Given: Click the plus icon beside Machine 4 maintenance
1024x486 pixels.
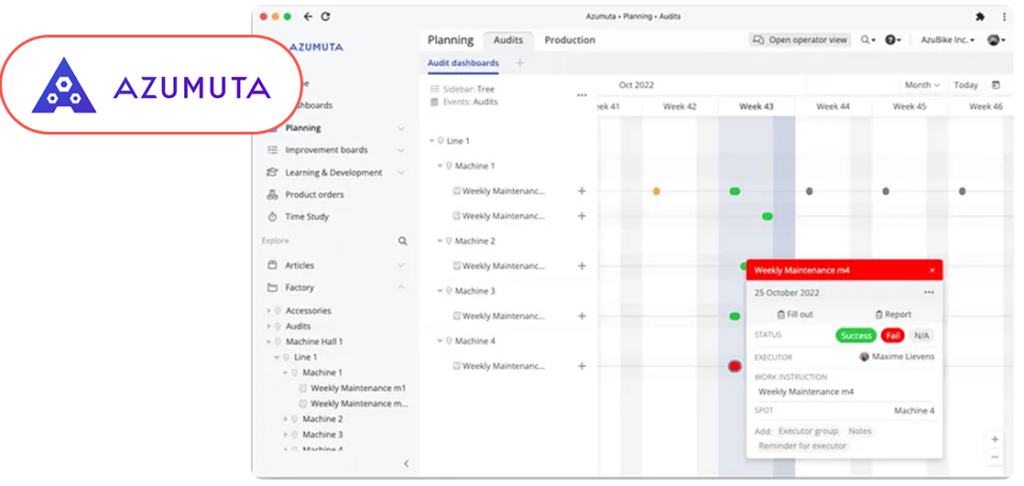Looking at the screenshot, I should [582, 366].
